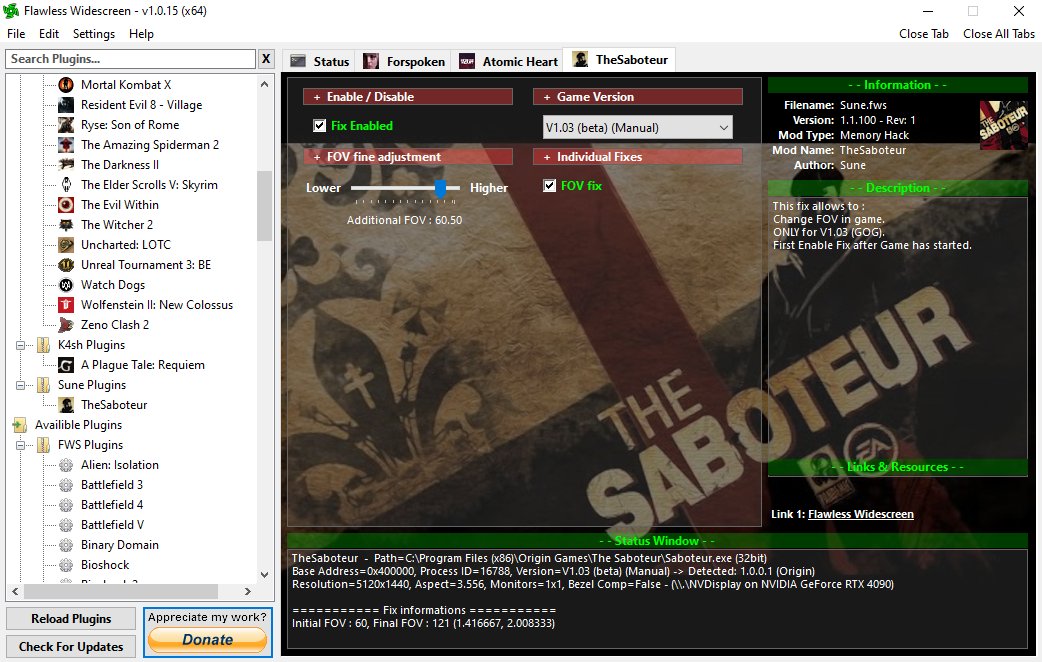
Task: Collapse the Enable / Disable section header
Action: (408, 97)
